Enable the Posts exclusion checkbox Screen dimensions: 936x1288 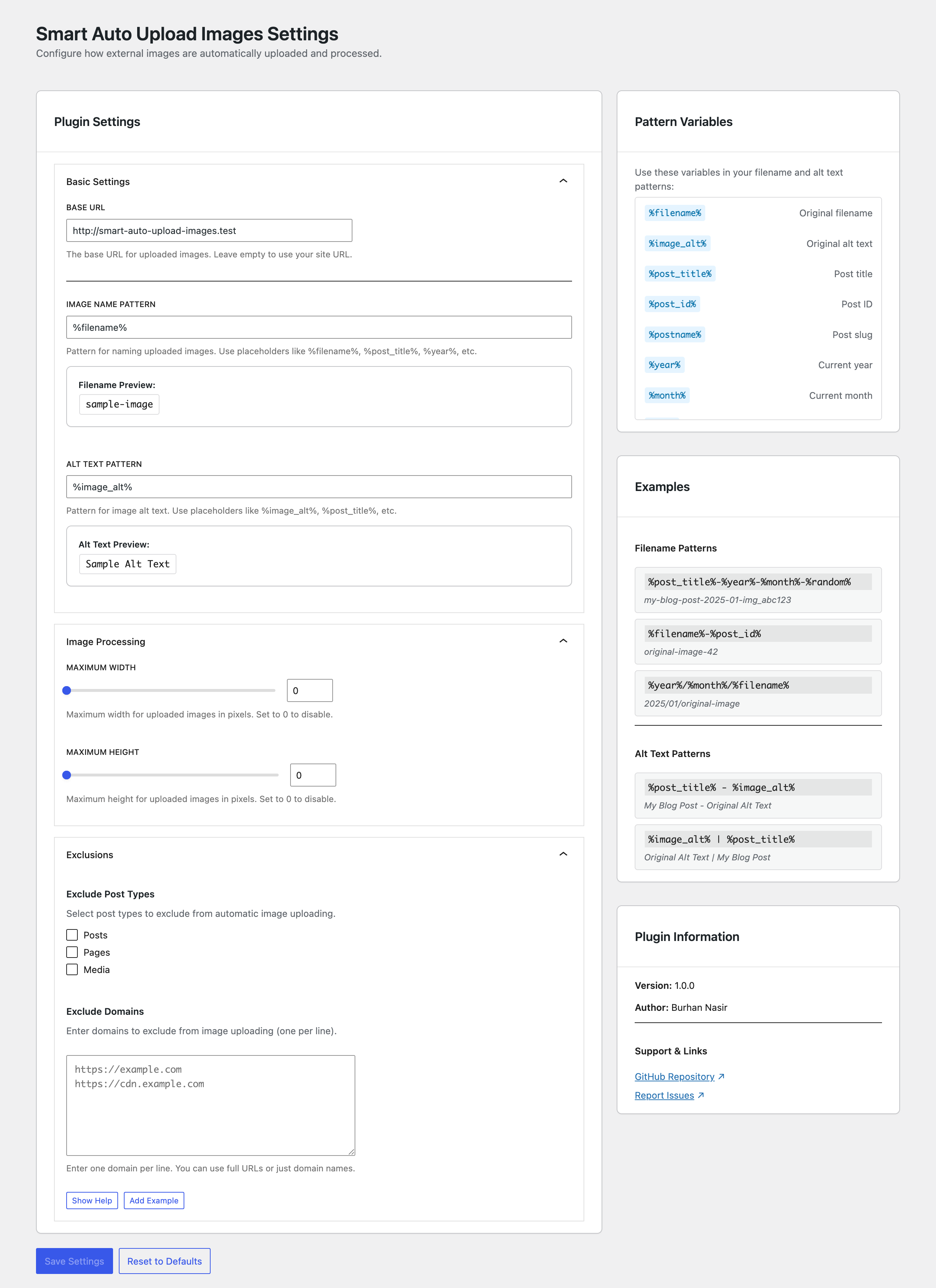72,935
